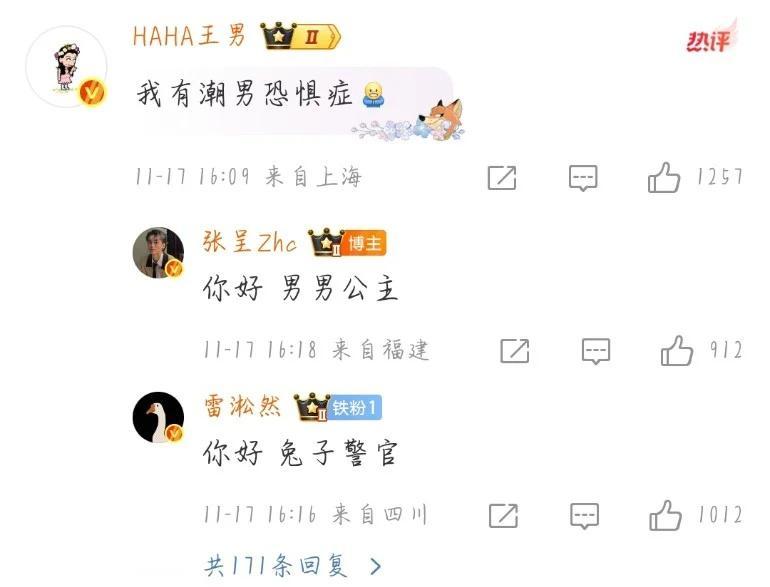Share 雷淞然's reply
770x587 pixels.
click(x=503, y=516)
